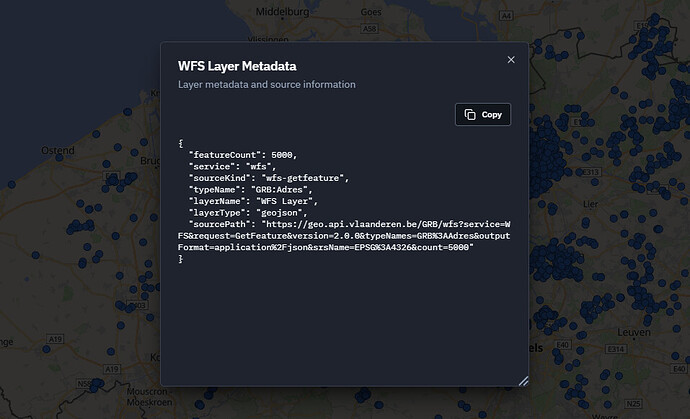Click the Middelburg label on map
The width and height of the screenshot is (690, 419).
[x=283, y=12]
